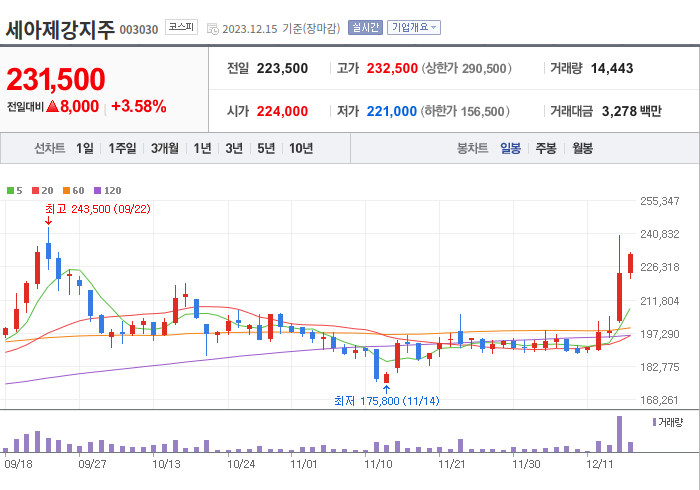Screen dimensions: 700x490
Task: Click the +3.58% change value
Action: tap(139, 106)
